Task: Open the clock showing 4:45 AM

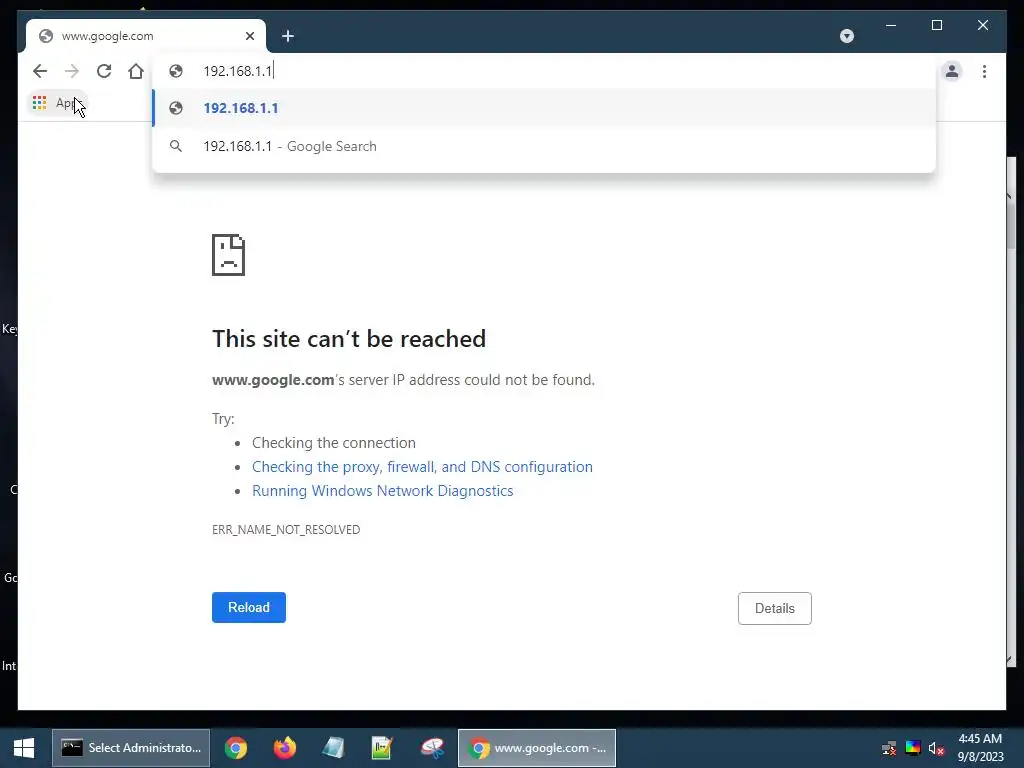Action: tap(980, 748)
